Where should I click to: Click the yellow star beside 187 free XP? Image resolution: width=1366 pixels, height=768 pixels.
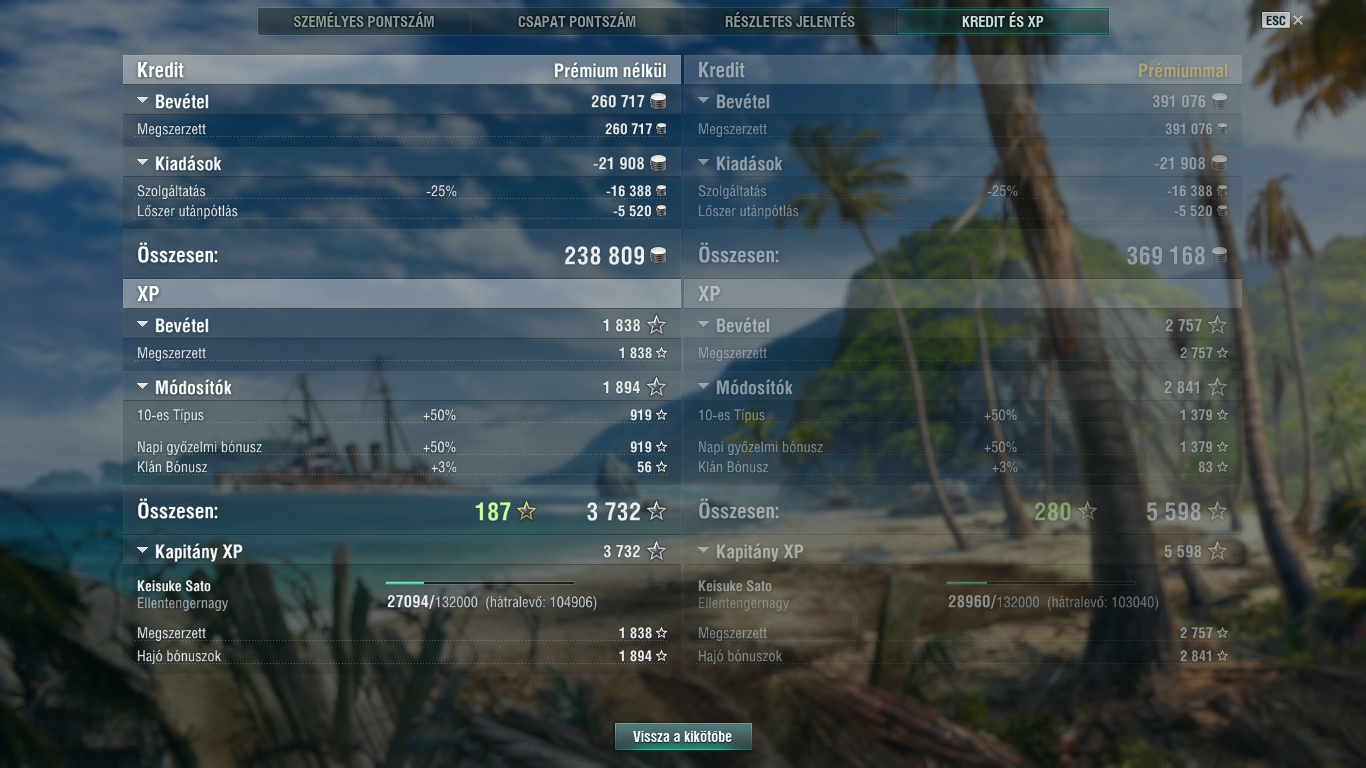pos(527,511)
